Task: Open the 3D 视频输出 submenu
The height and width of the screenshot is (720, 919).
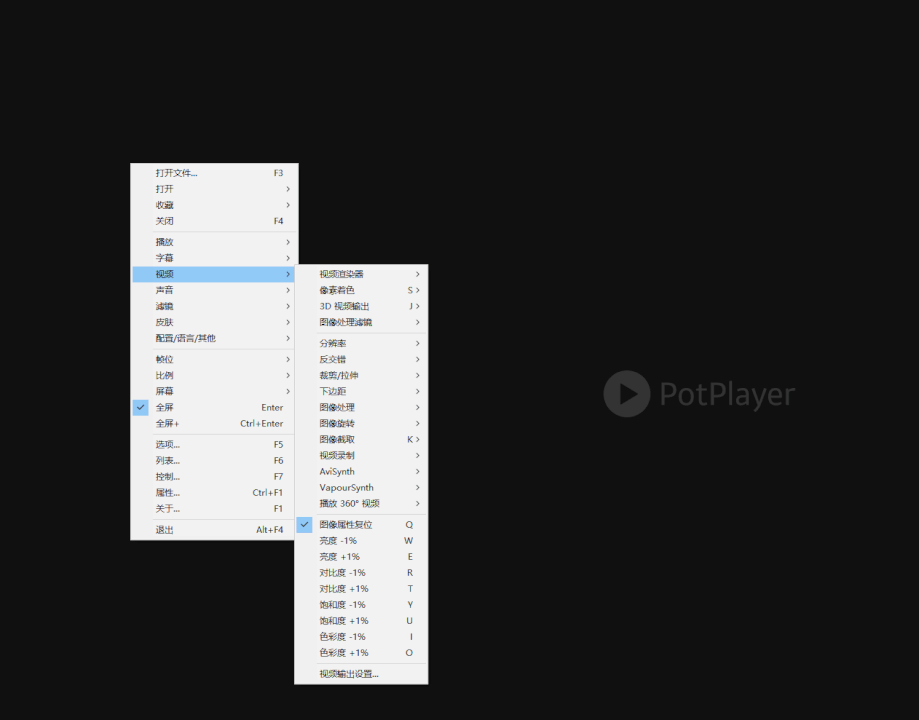Action: click(361, 306)
